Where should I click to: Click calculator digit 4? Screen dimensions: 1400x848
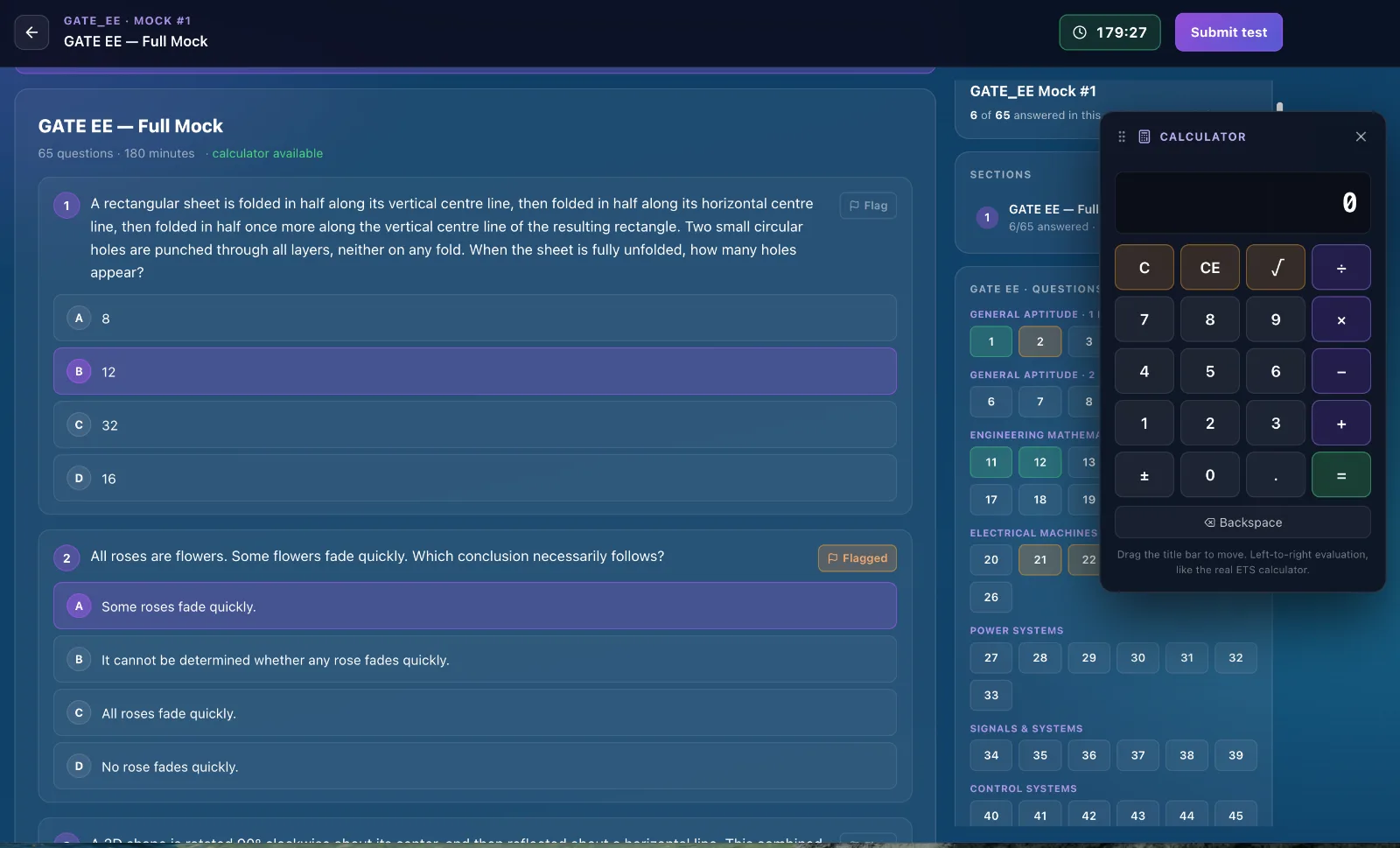tap(1144, 371)
